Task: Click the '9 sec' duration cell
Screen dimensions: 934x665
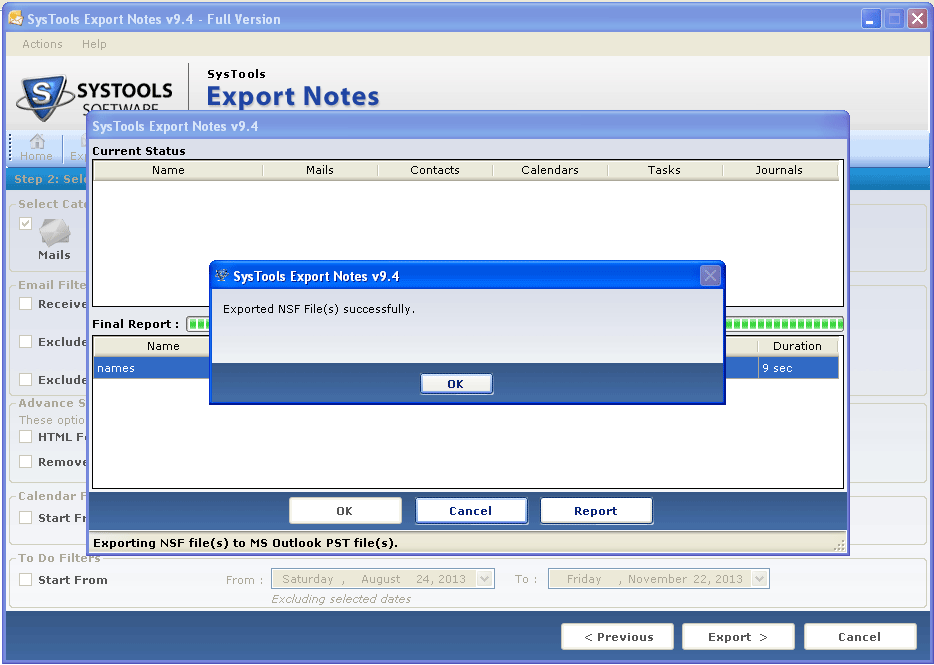Action: point(798,368)
